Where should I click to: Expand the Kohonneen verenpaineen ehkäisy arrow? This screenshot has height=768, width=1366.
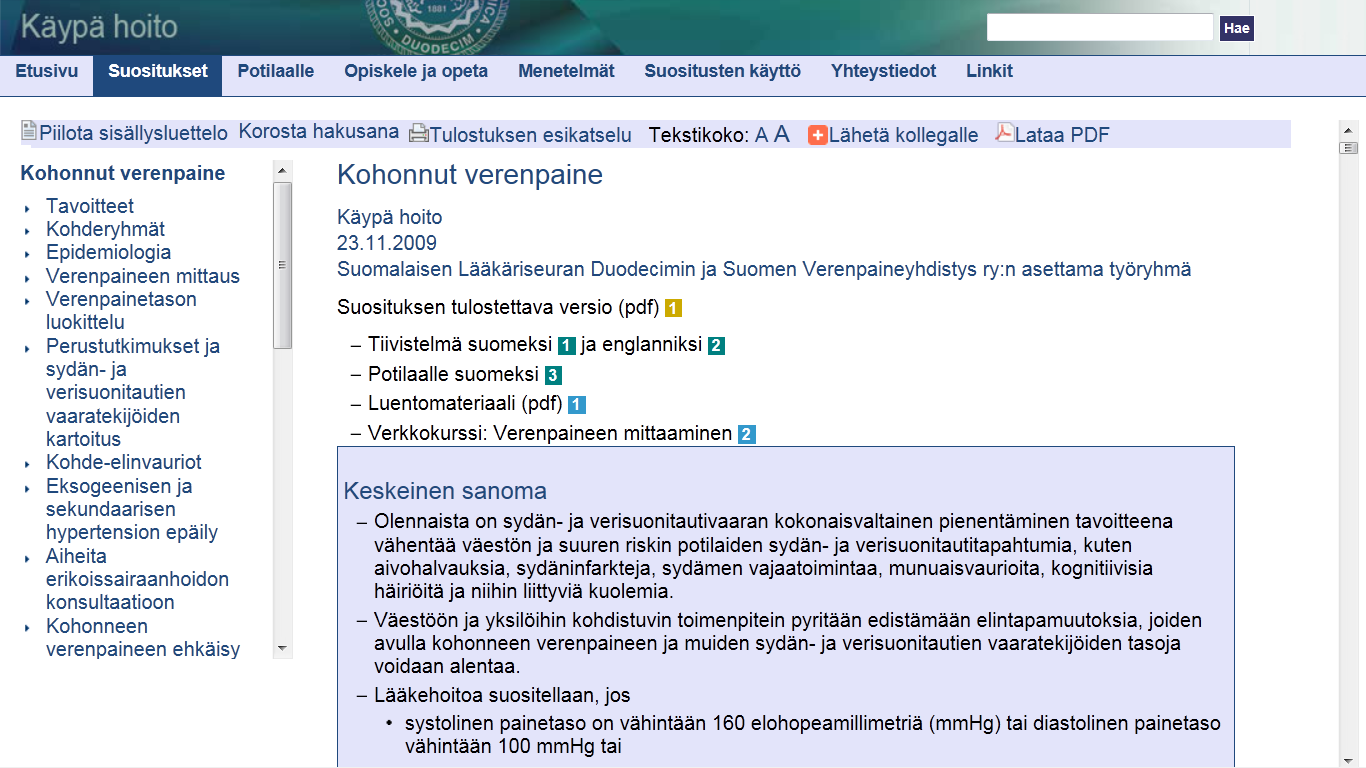28,628
